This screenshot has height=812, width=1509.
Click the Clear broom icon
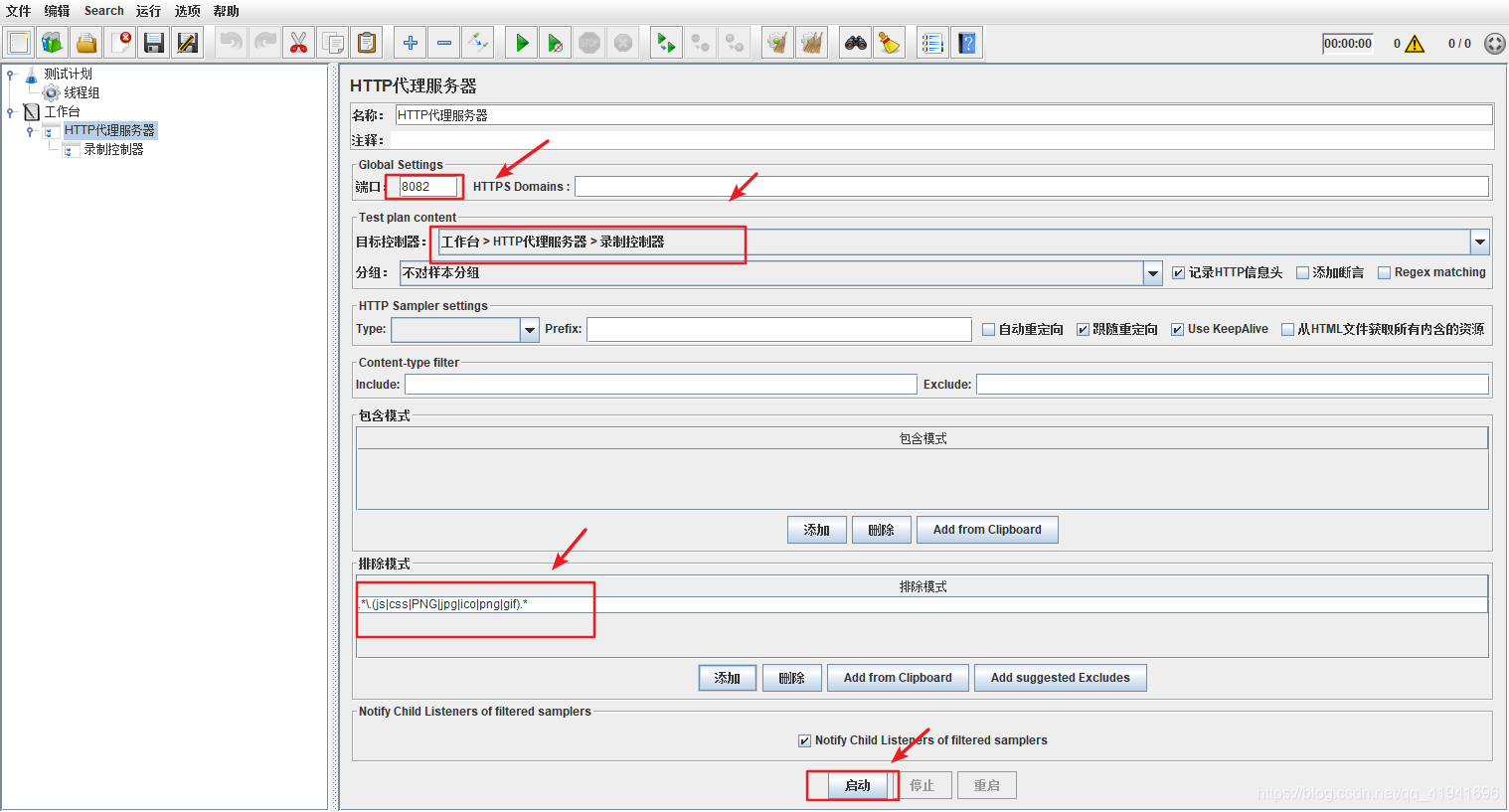pos(778,43)
